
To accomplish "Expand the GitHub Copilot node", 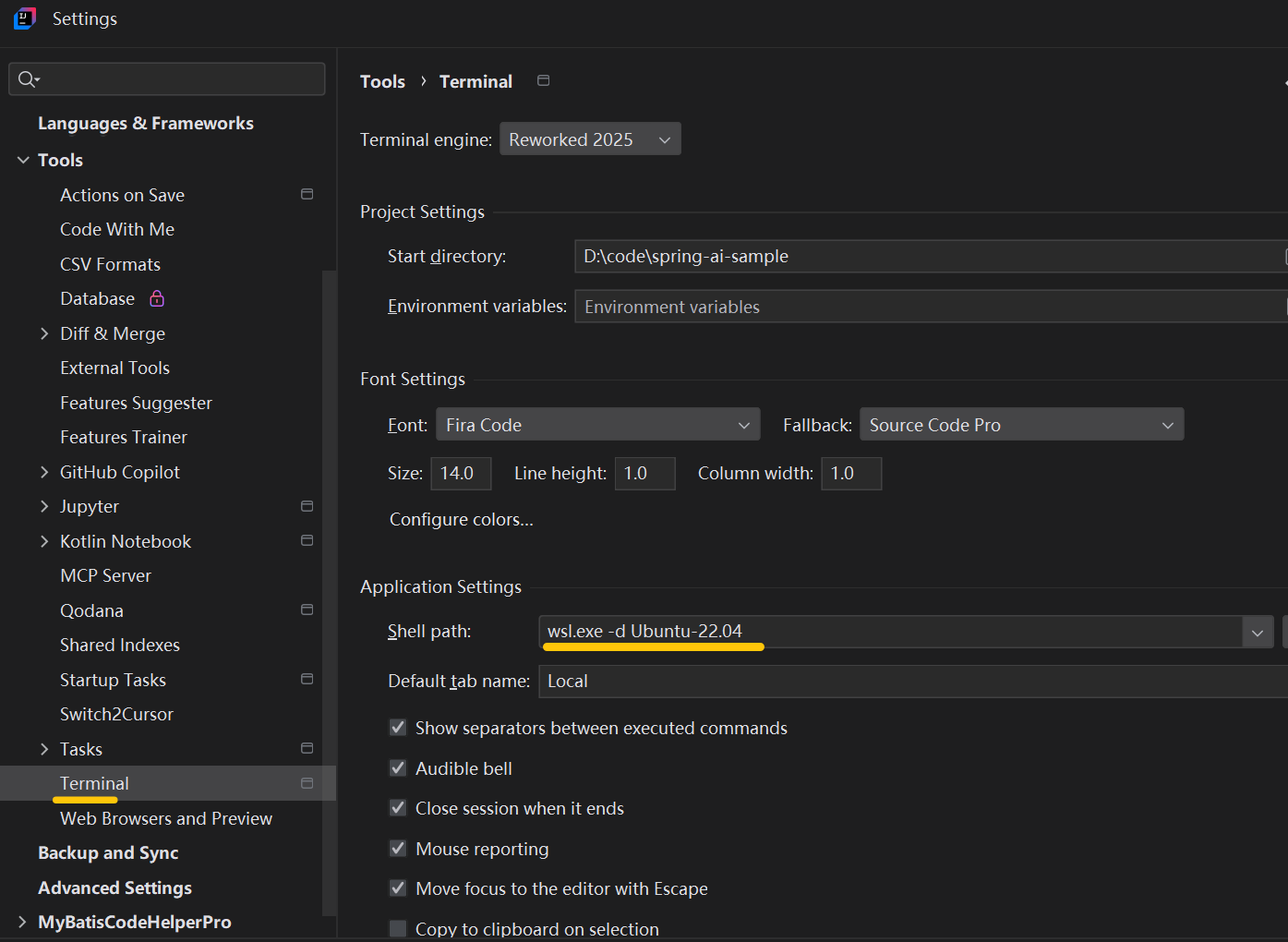I will [x=44, y=472].
